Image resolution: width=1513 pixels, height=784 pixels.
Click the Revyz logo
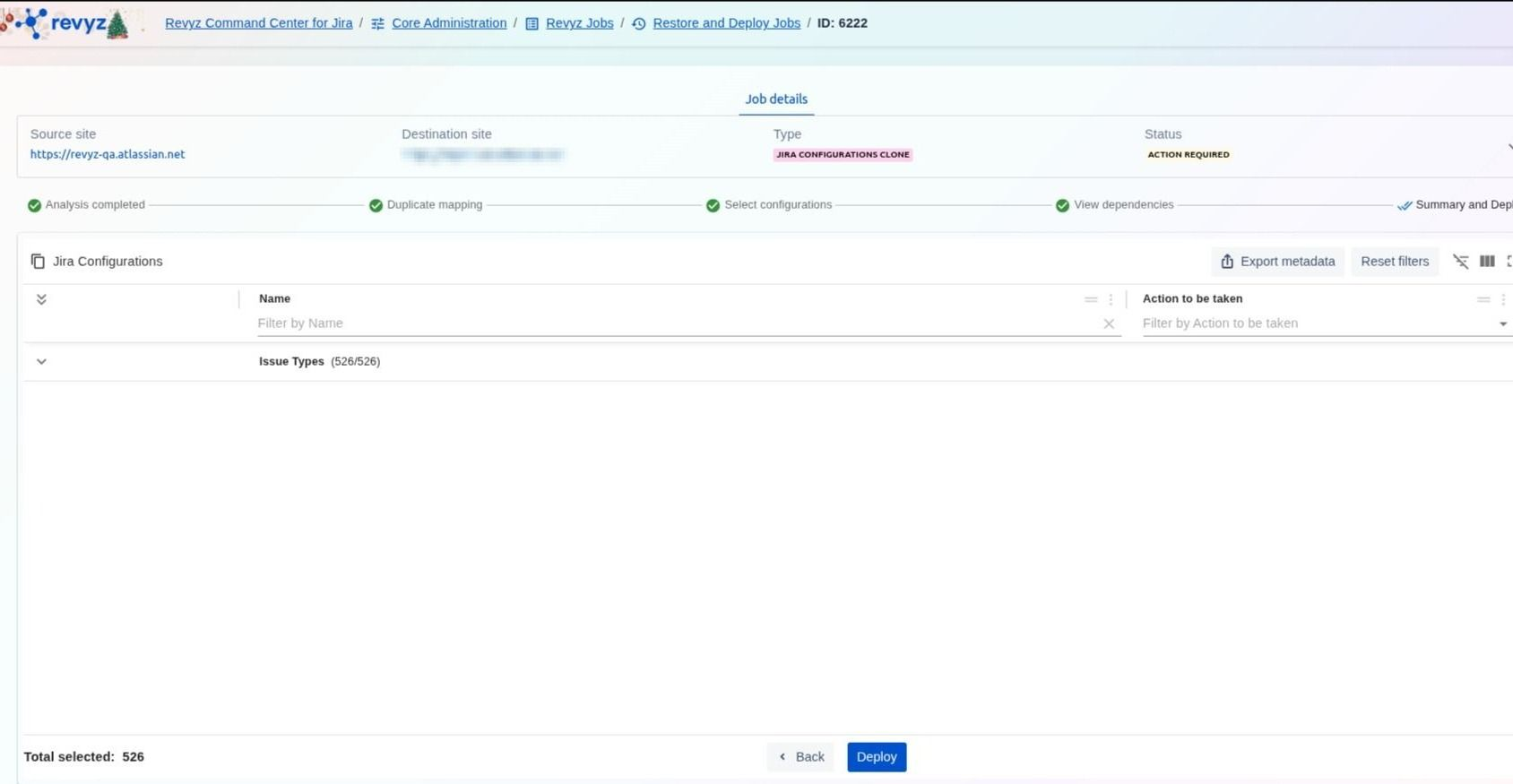pos(67,23)
